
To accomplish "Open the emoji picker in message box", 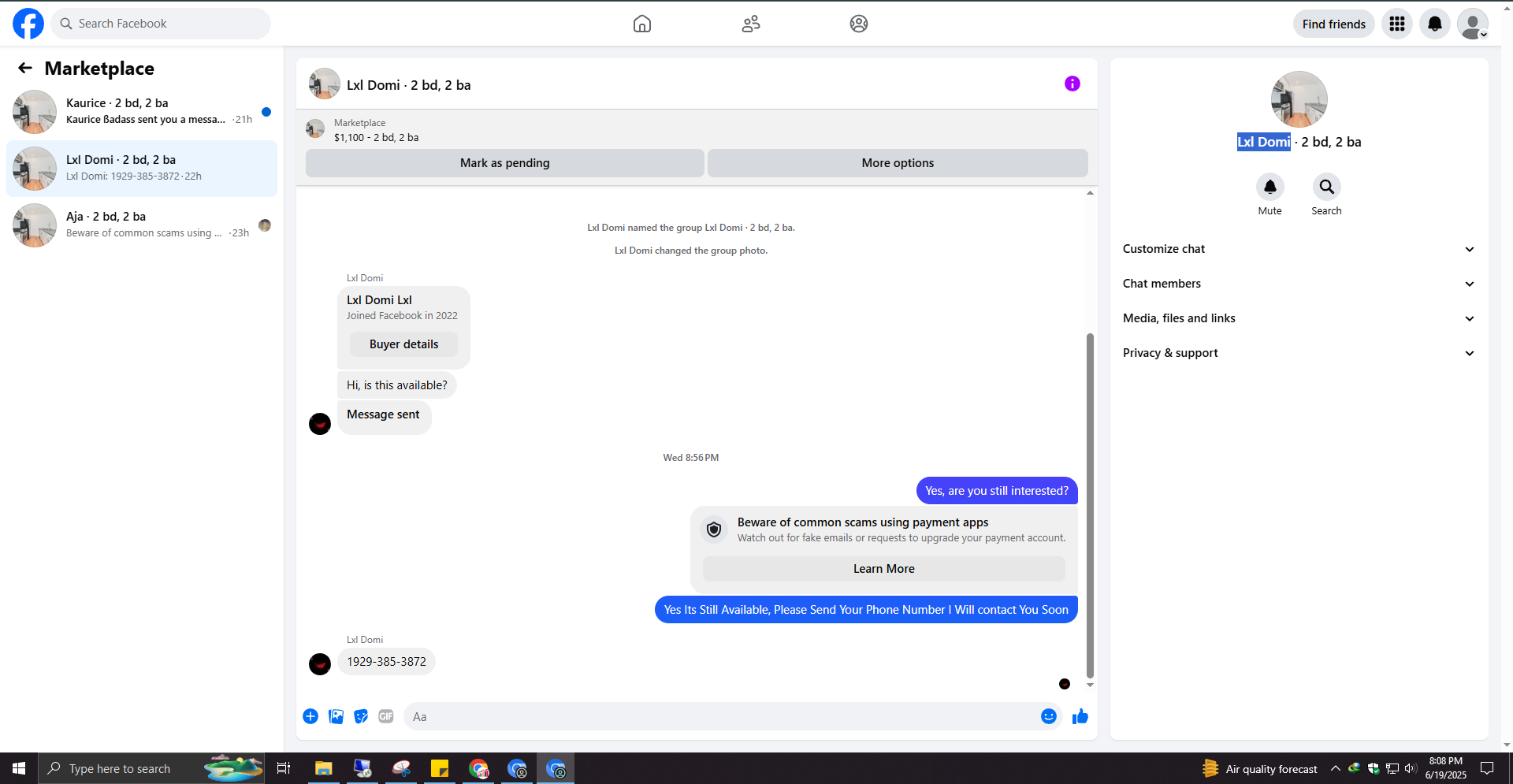I will [x=1049, y=716].
